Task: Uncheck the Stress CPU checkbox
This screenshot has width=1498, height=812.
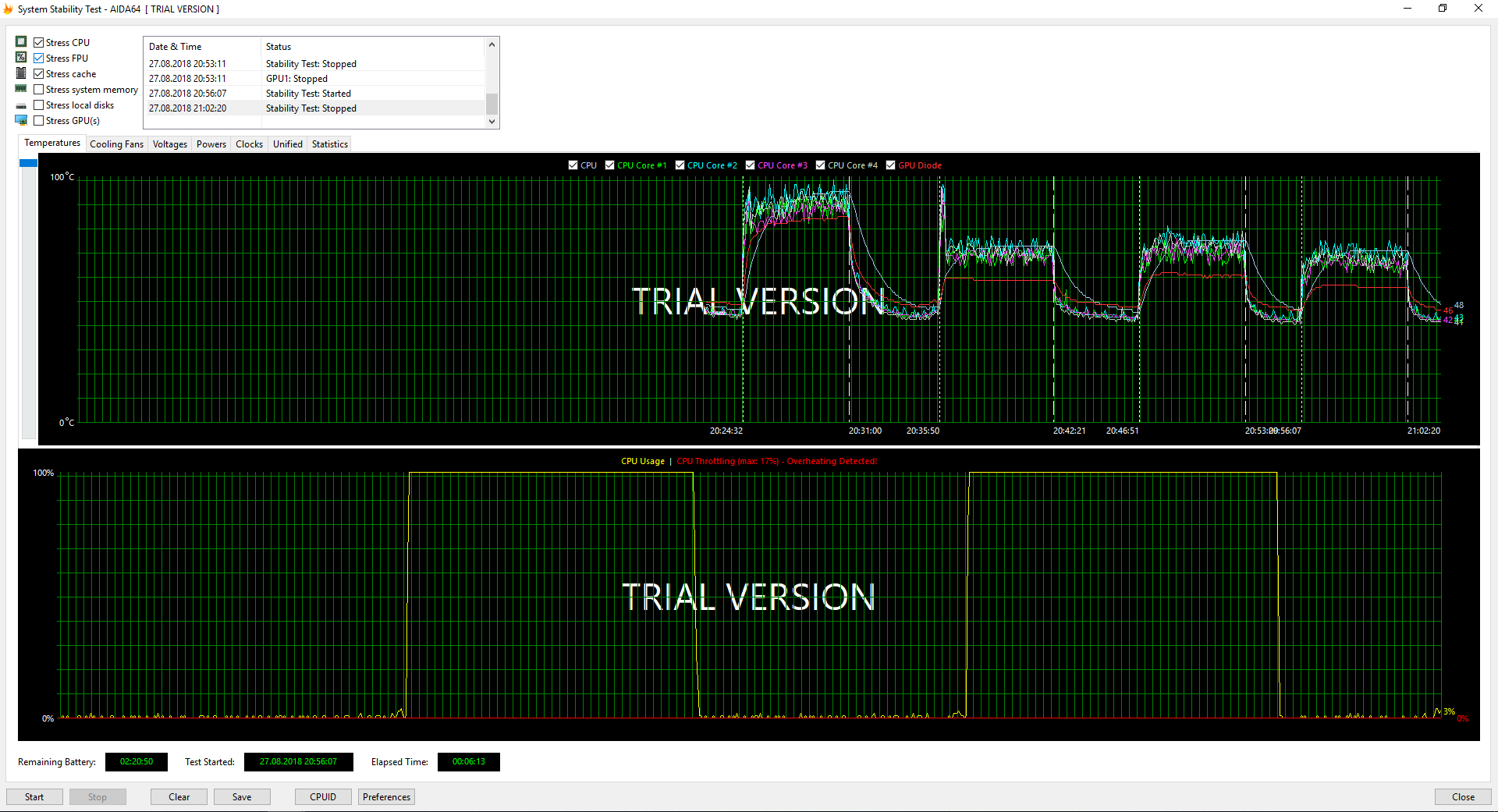Action: click(x=38, y=43)
